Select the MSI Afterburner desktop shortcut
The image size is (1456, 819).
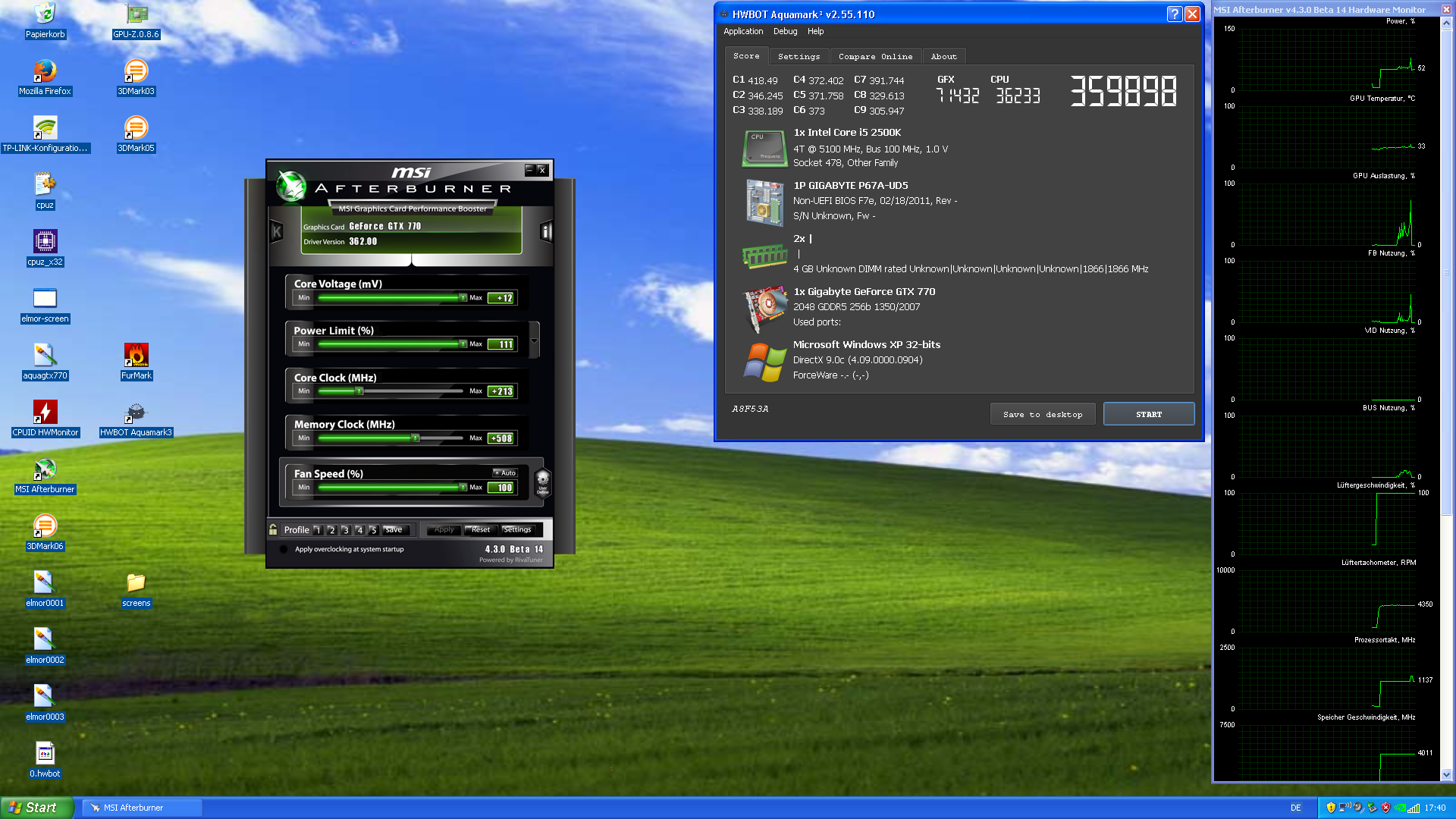[x=45, y=475]
